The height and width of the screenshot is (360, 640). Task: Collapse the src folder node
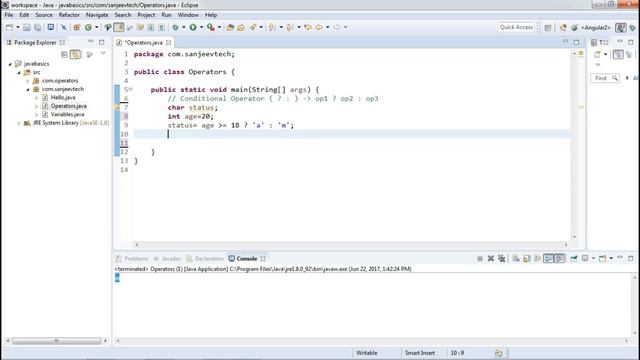[19, 73]
